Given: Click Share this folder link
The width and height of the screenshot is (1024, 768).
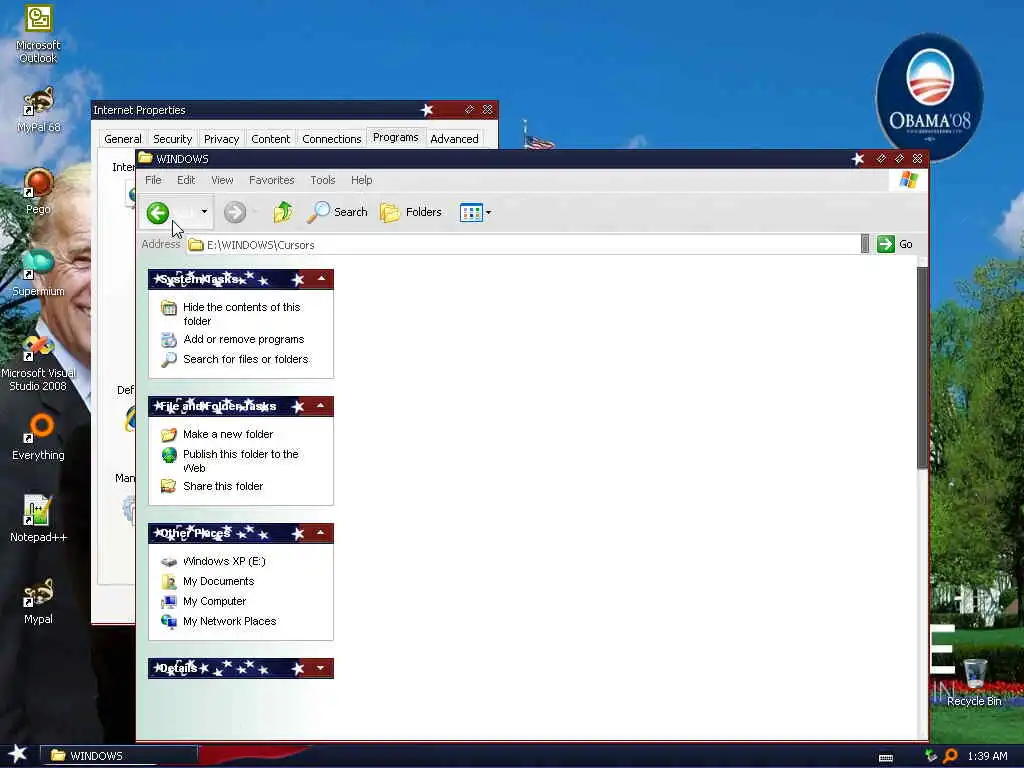Looking at the screenshot, I should tap(223, 487).
